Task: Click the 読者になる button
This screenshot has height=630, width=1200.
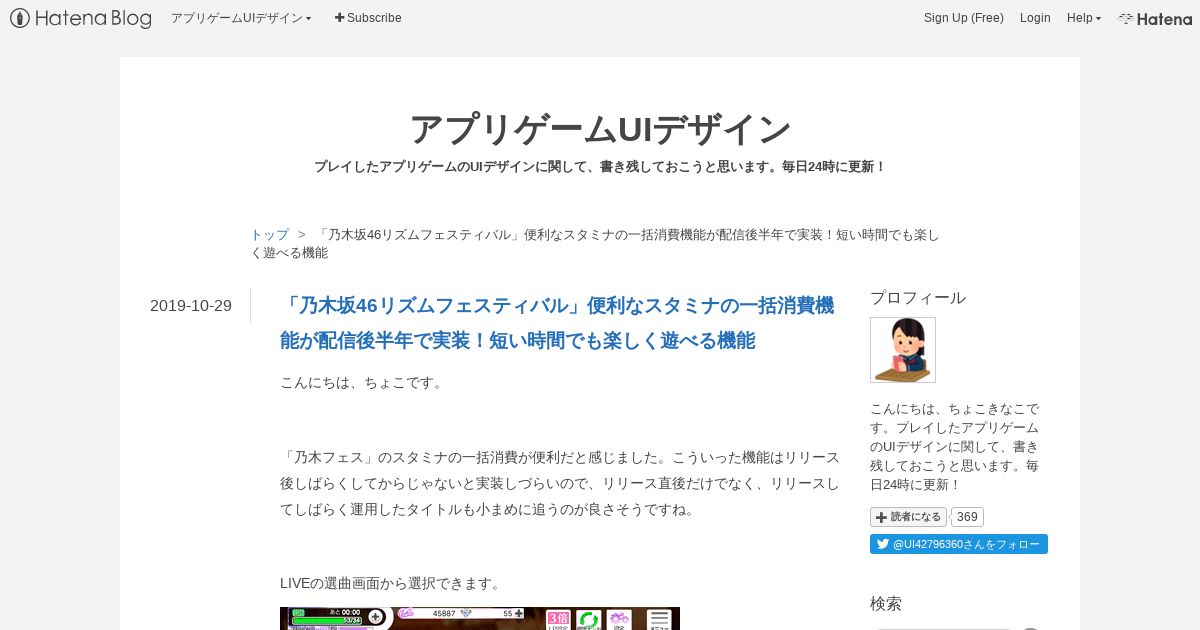Action: 908,517
